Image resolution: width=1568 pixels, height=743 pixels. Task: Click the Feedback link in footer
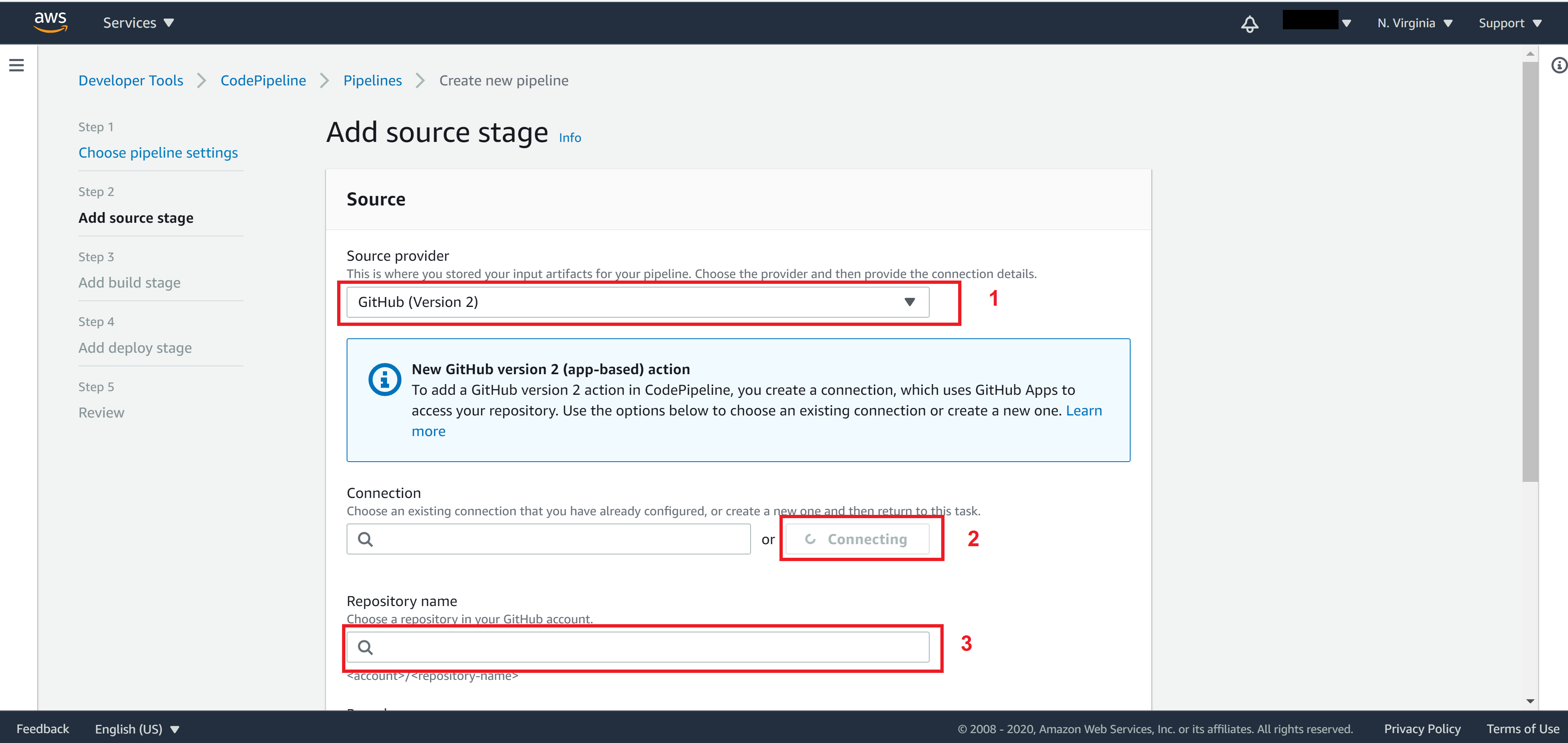coord(43,729)
